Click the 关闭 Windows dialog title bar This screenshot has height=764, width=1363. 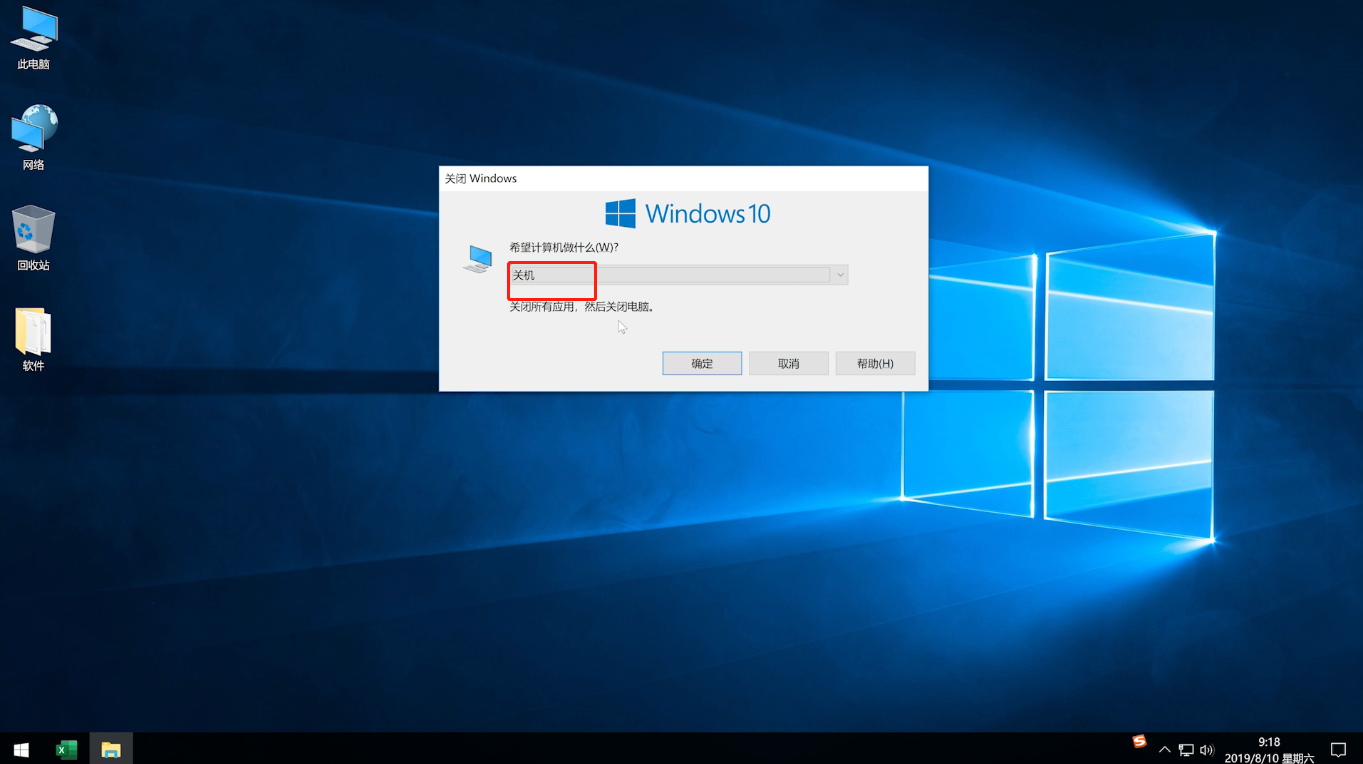683,178
